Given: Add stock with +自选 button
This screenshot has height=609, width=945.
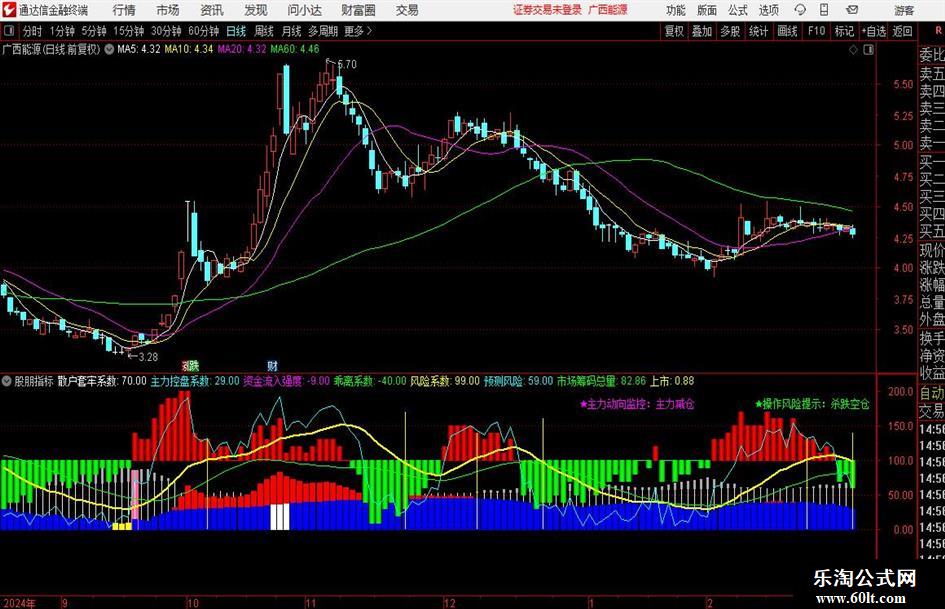Looking at the screenshot, I should pyautogui.click(x=874, y=31).
